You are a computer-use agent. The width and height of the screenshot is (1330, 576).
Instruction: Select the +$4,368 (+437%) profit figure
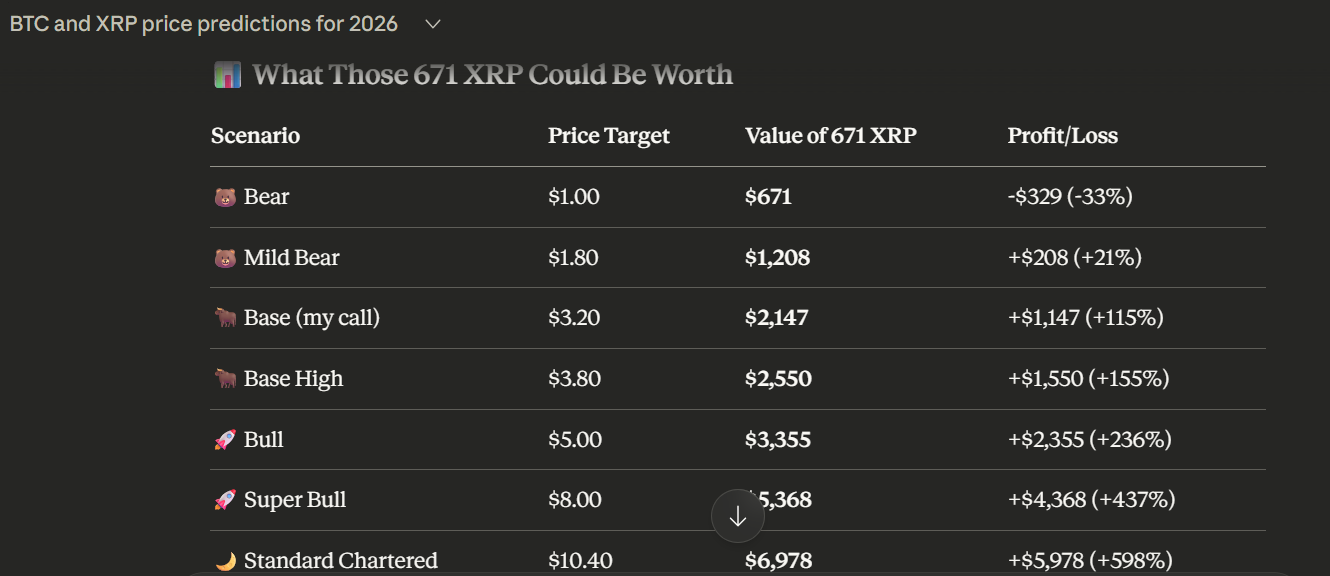[1090, 499]
